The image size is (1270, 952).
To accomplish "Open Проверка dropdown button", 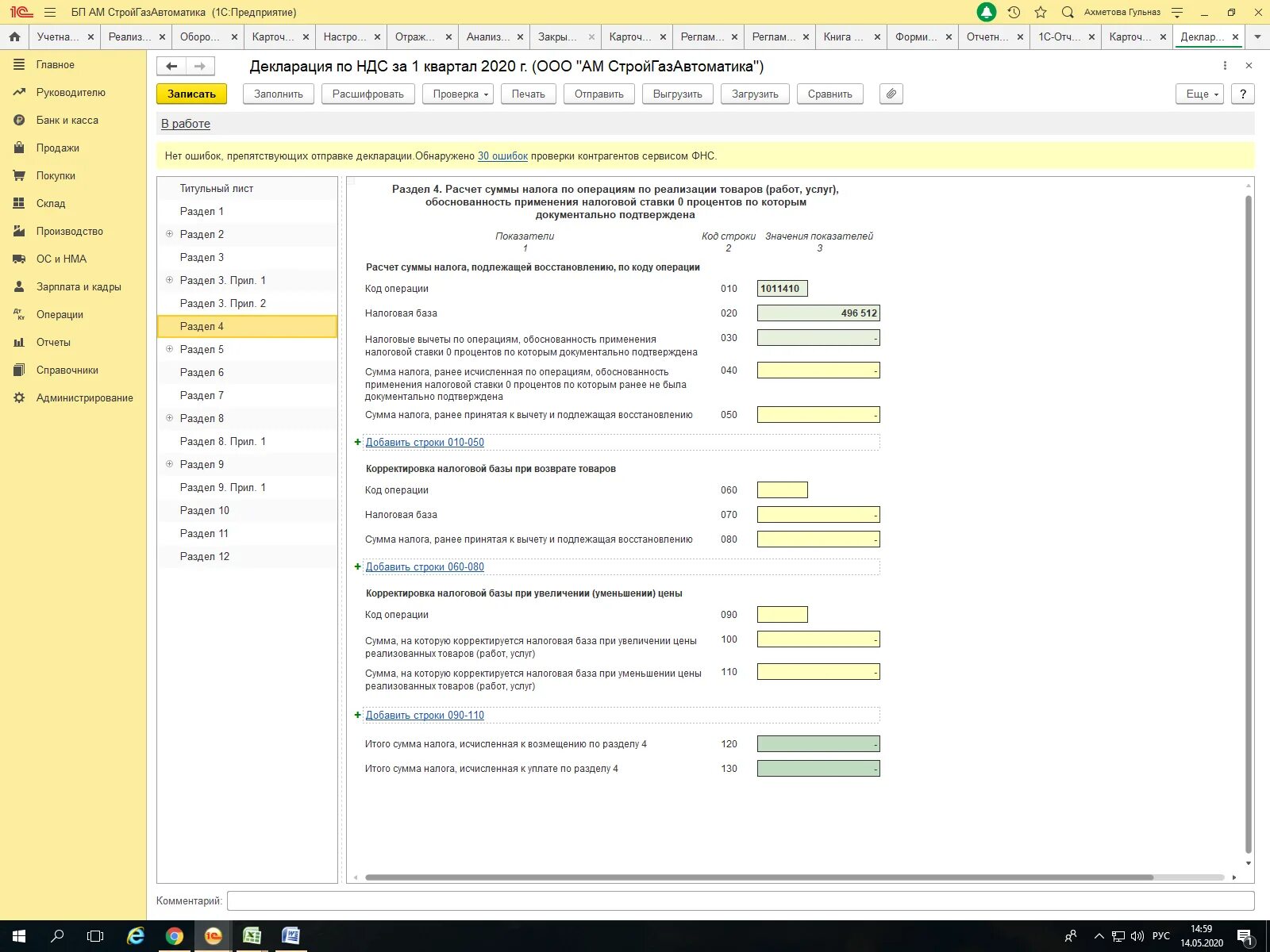I will tap(459, 94).
